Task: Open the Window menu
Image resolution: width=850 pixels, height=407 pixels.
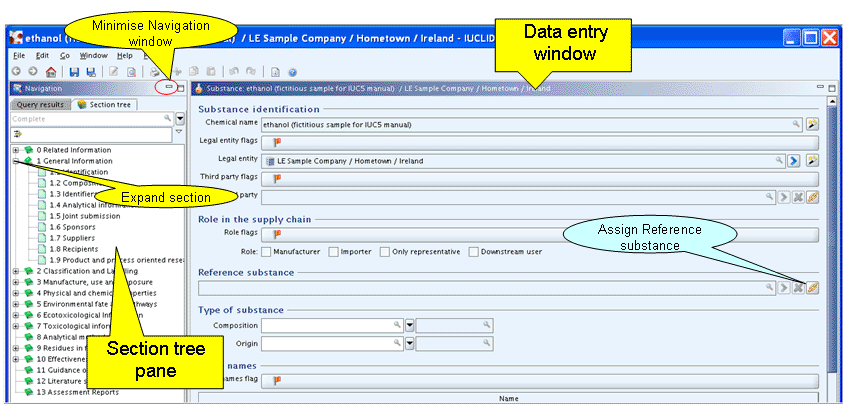Action: click(x=94, y=56)
